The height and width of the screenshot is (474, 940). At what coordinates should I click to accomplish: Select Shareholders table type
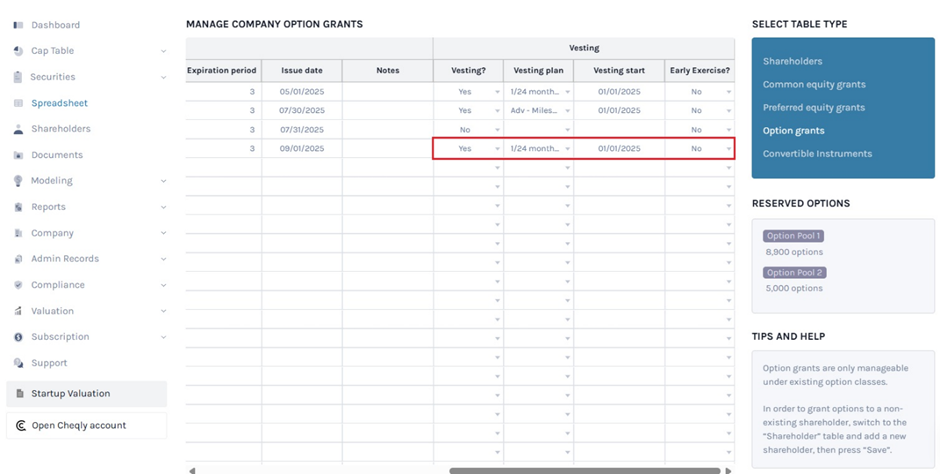click(792, 61)
